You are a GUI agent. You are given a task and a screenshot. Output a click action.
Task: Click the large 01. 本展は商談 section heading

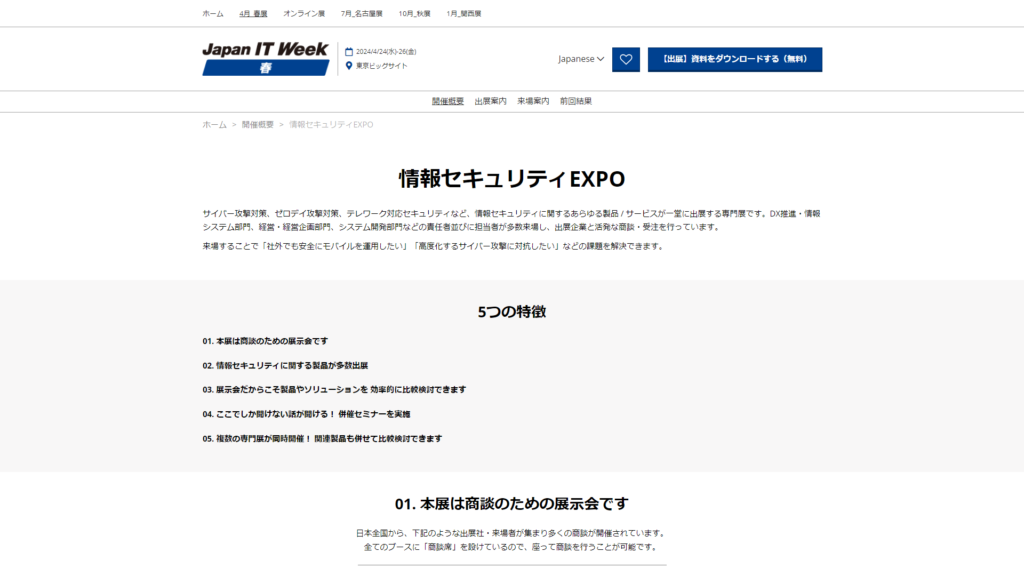click(512, 504)
